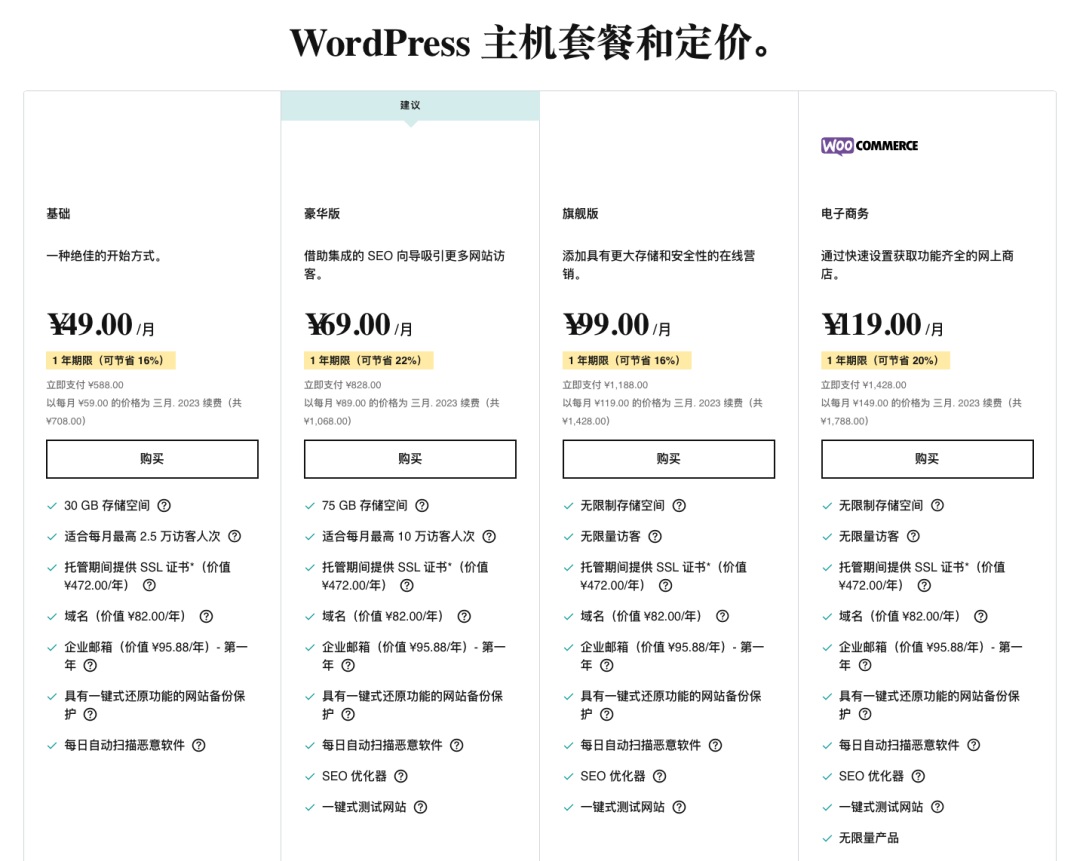Show SSL 证书 help in 豪华版 plan
The width and height of the screenshot is (1080, 861).
coord(407,585)
